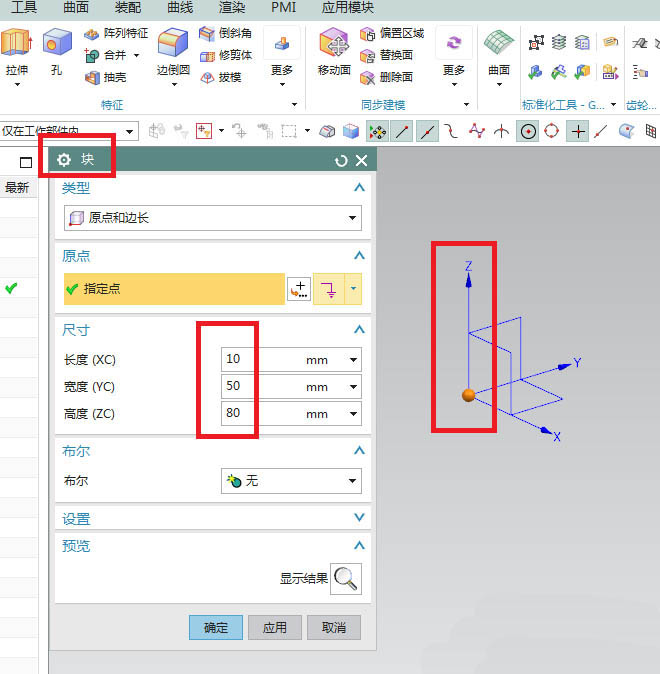
Task: Click the 抽壳 shell icon
Action: 92,78
